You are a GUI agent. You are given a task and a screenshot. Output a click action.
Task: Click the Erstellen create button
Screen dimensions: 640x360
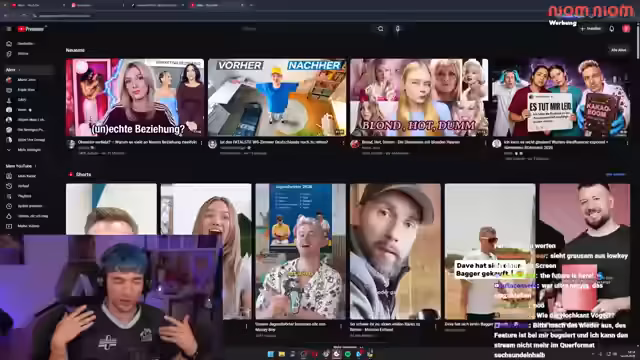pos(591,29)
